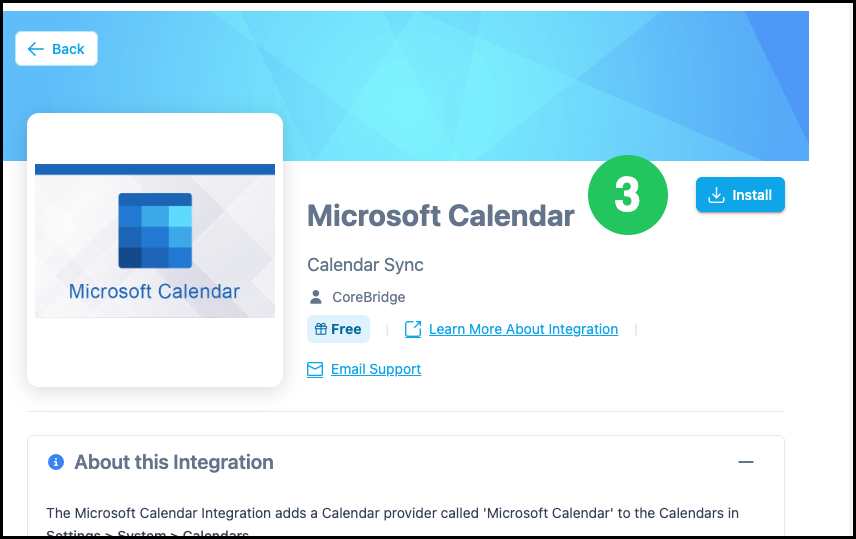Click the Back button
Screen dimensions: 856x539
coord(56,49)
